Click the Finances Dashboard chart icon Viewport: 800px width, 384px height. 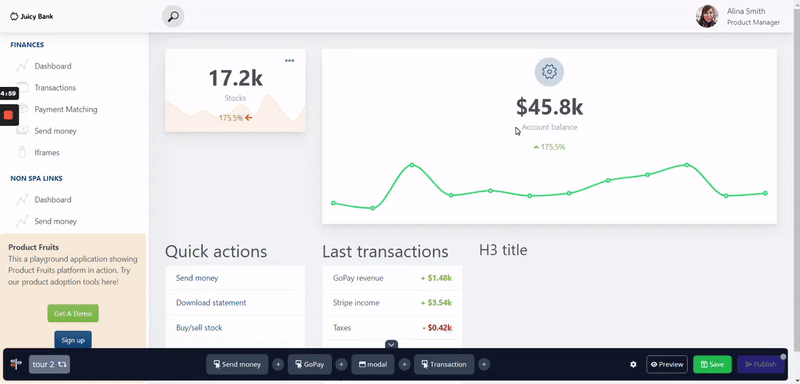pos(22,66)
